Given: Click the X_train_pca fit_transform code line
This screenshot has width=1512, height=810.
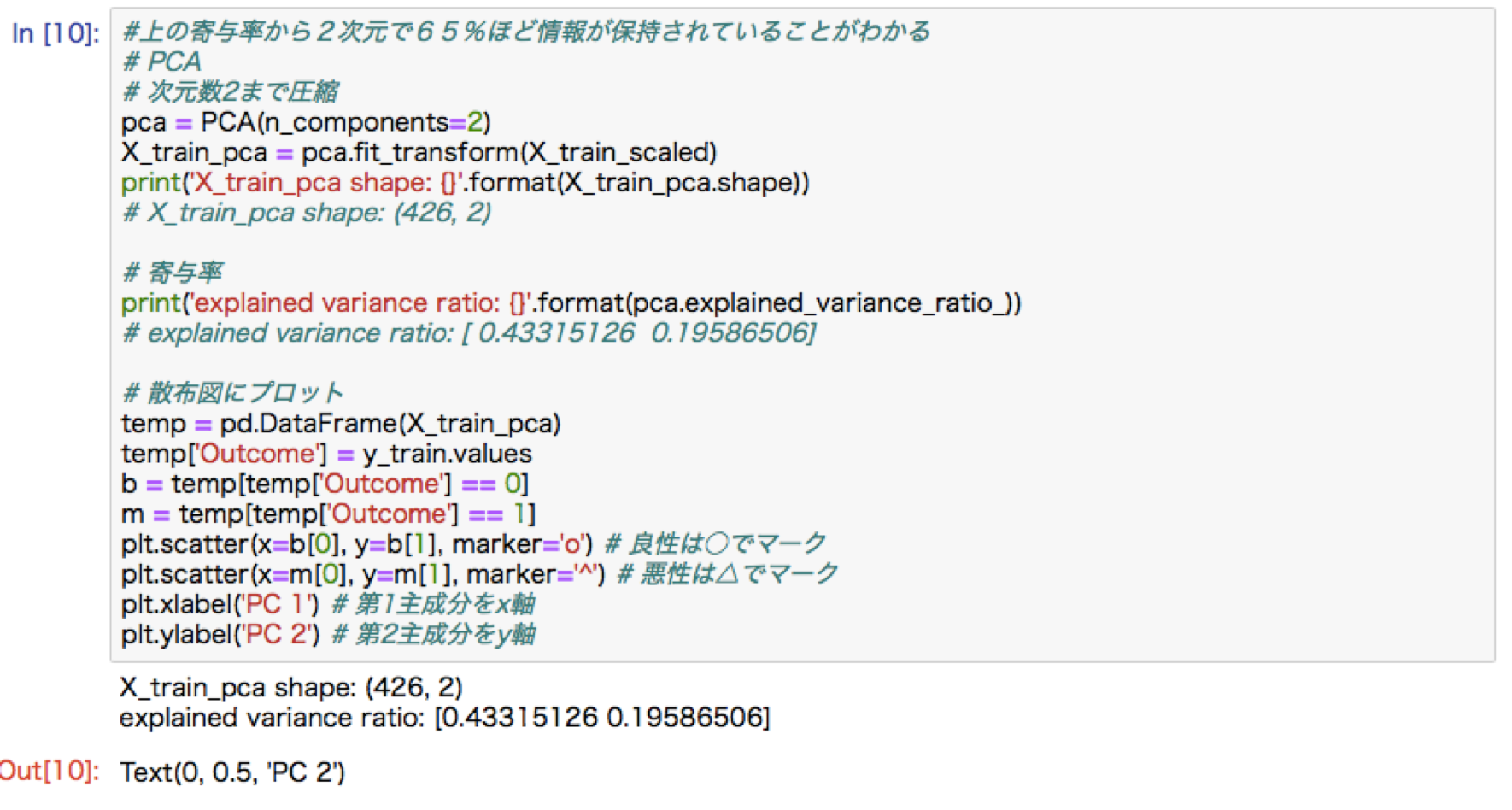Looking at the screenshot, I should point(419,152).
